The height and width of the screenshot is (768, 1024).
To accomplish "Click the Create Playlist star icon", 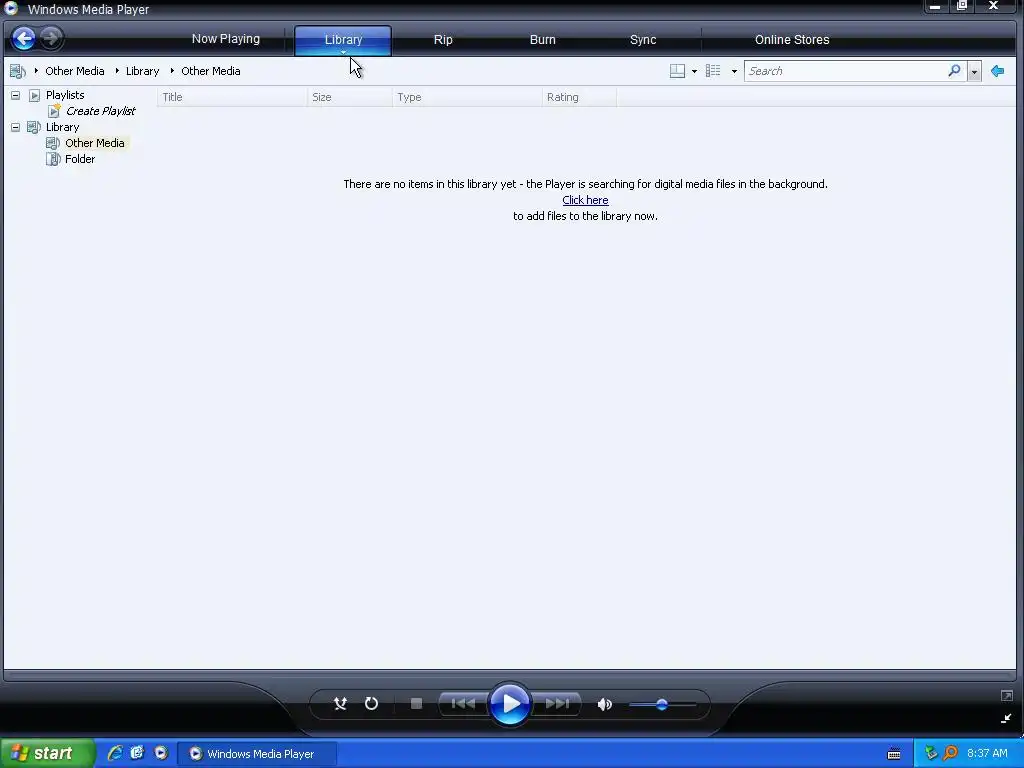I will pos(54,111).
